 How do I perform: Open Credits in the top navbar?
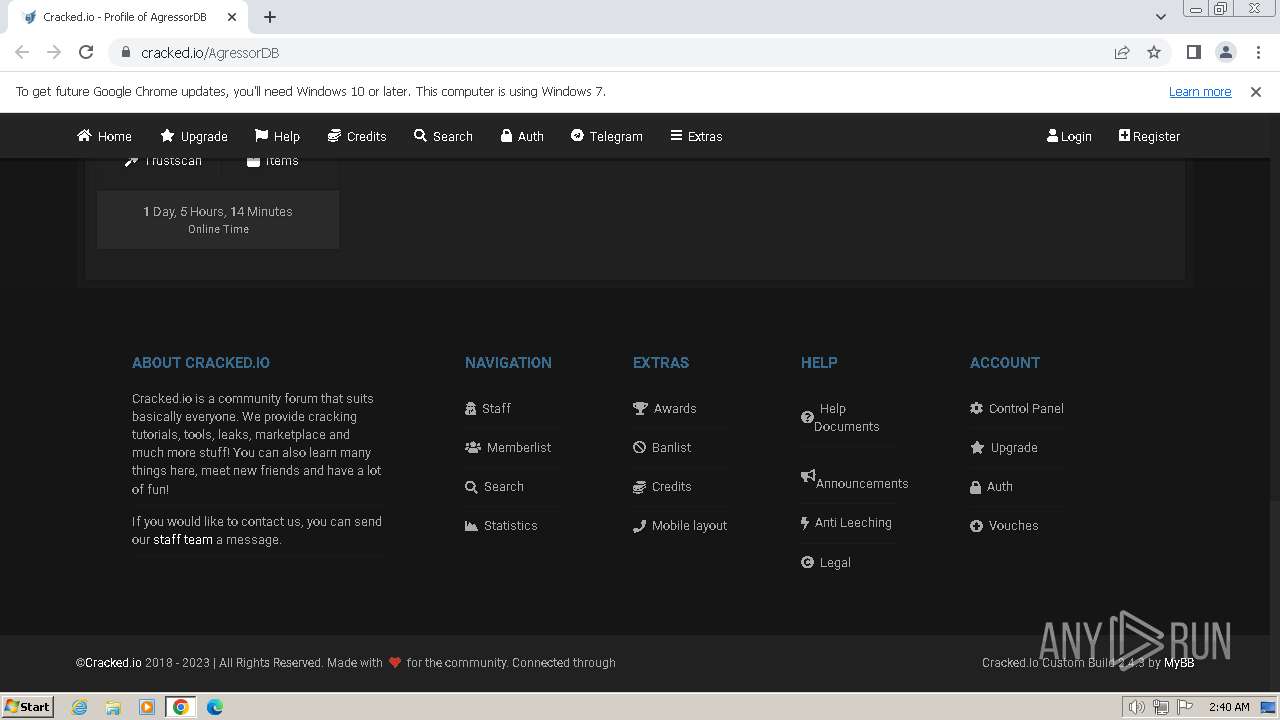pos(357,136)
